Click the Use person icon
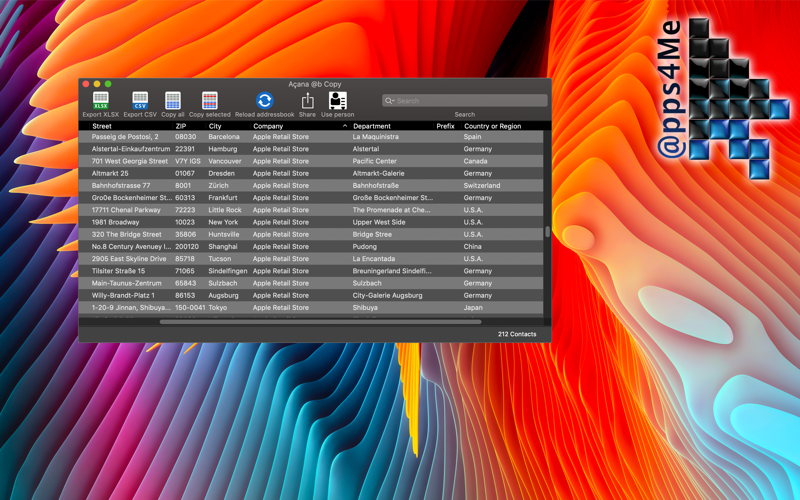 point(338,100)
